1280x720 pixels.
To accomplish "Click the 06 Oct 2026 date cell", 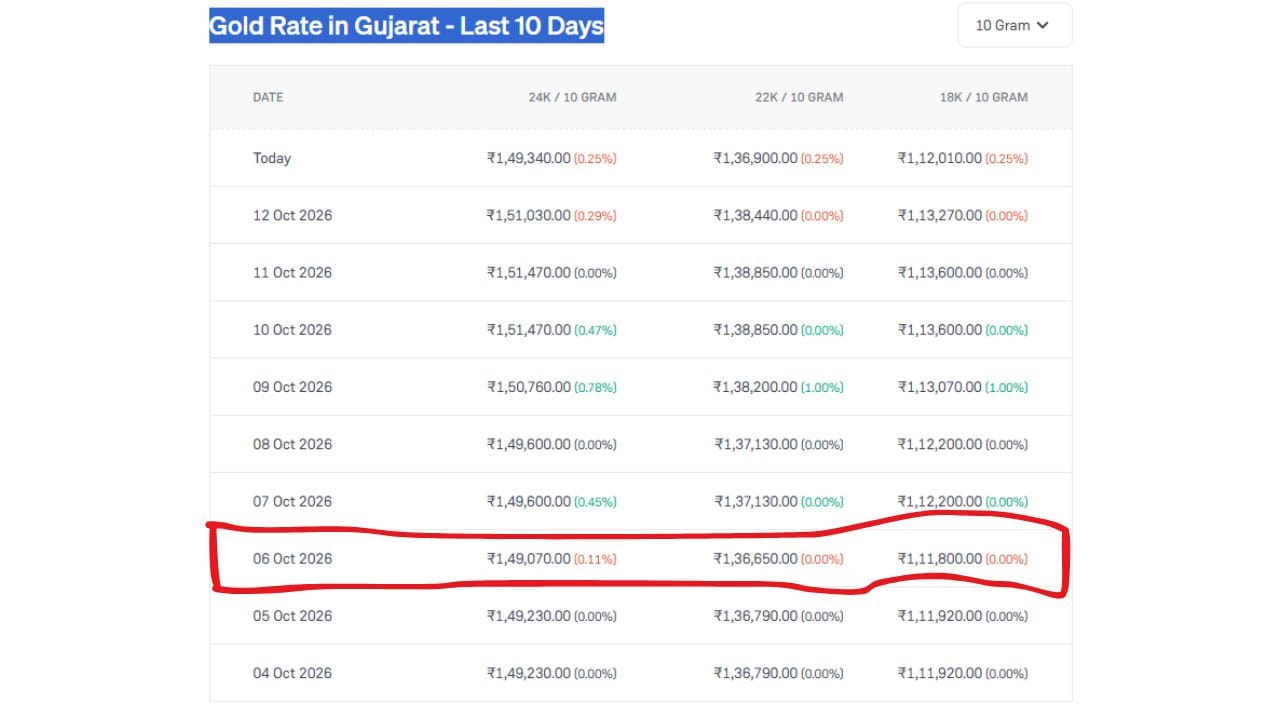I will tap(292, 558).
